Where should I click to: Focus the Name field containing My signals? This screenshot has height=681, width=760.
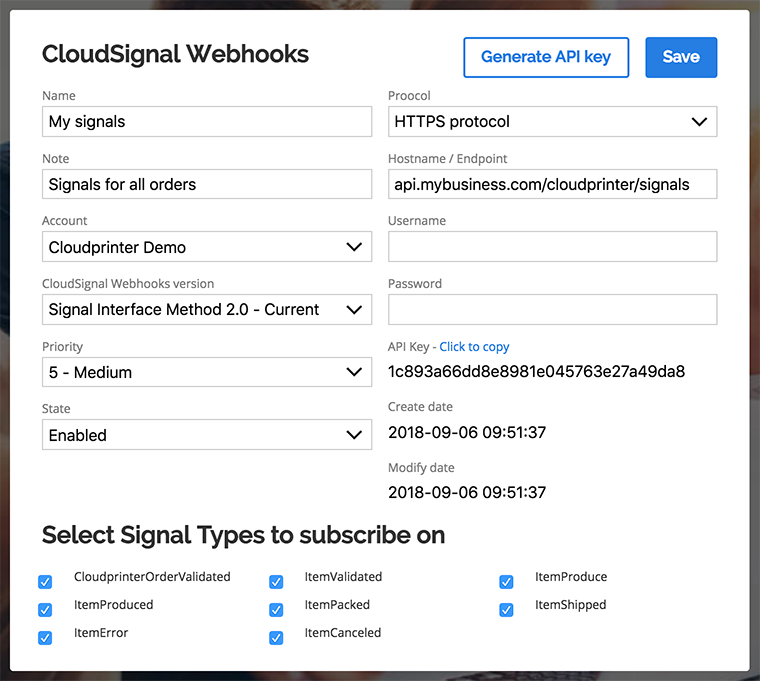point(207,121)
